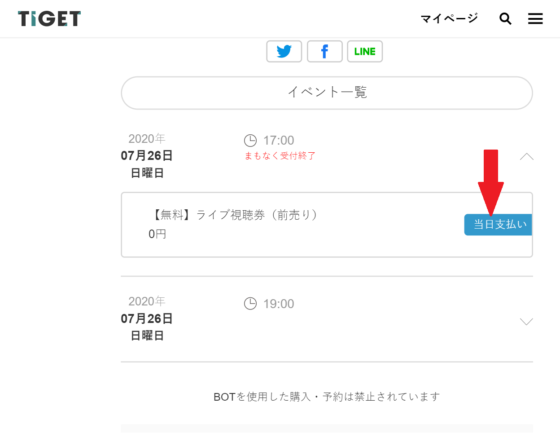Click the 07月26日 date of 19:00 event

point(147,318)
